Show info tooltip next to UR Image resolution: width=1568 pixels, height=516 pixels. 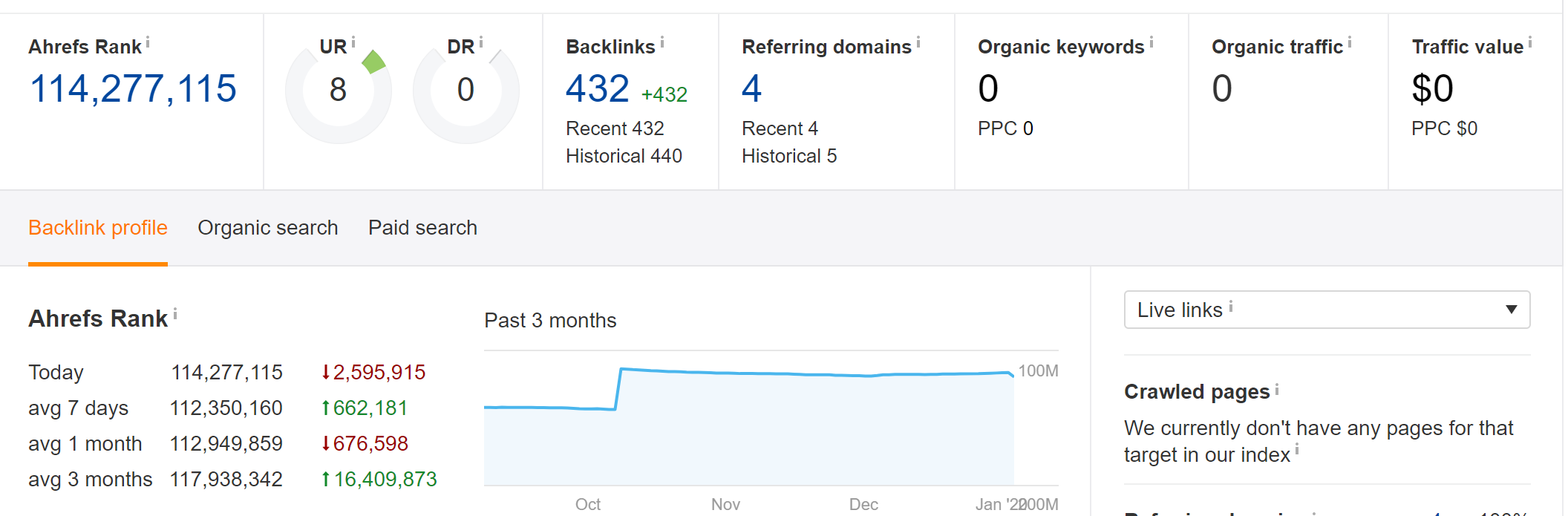[353, 42]
